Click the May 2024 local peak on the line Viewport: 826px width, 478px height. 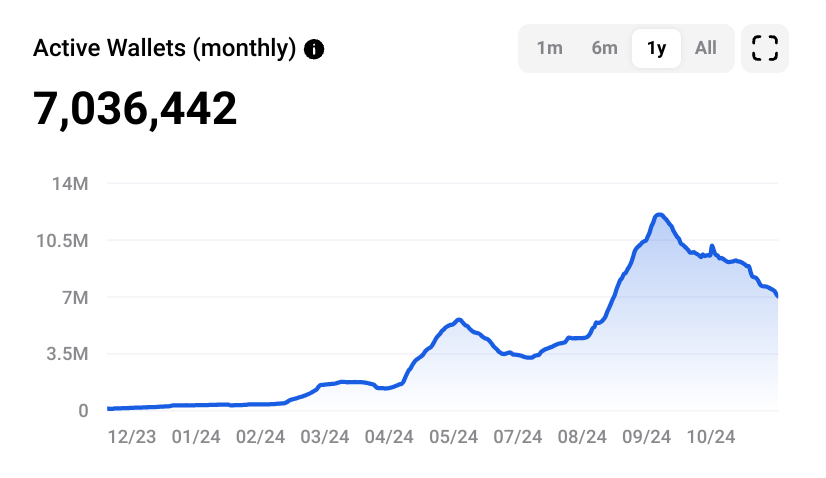tap(458, 320)
